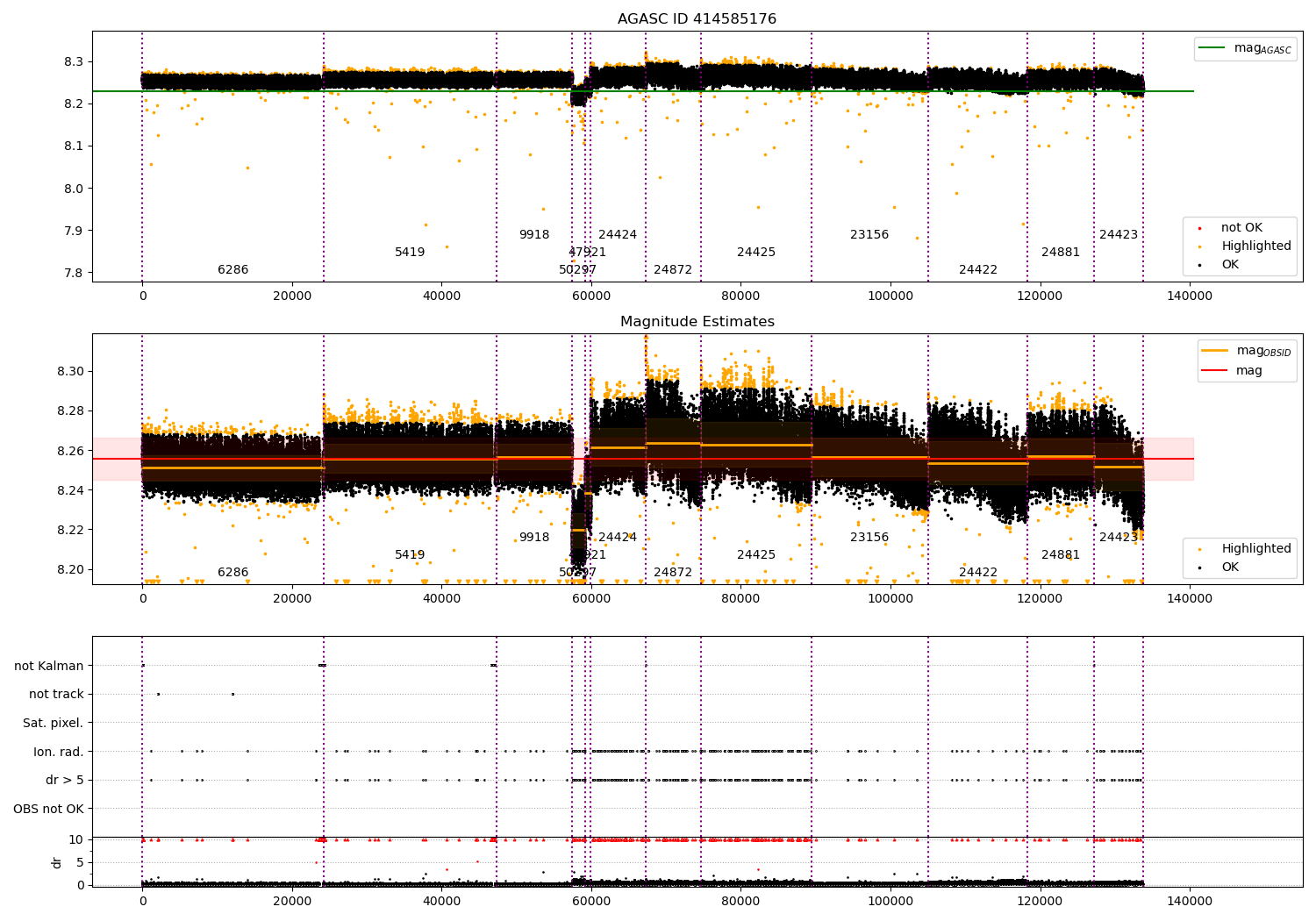Click the 'Sat. pixel.' axis label
The image size is (1316, 921).
pos(54,723)
